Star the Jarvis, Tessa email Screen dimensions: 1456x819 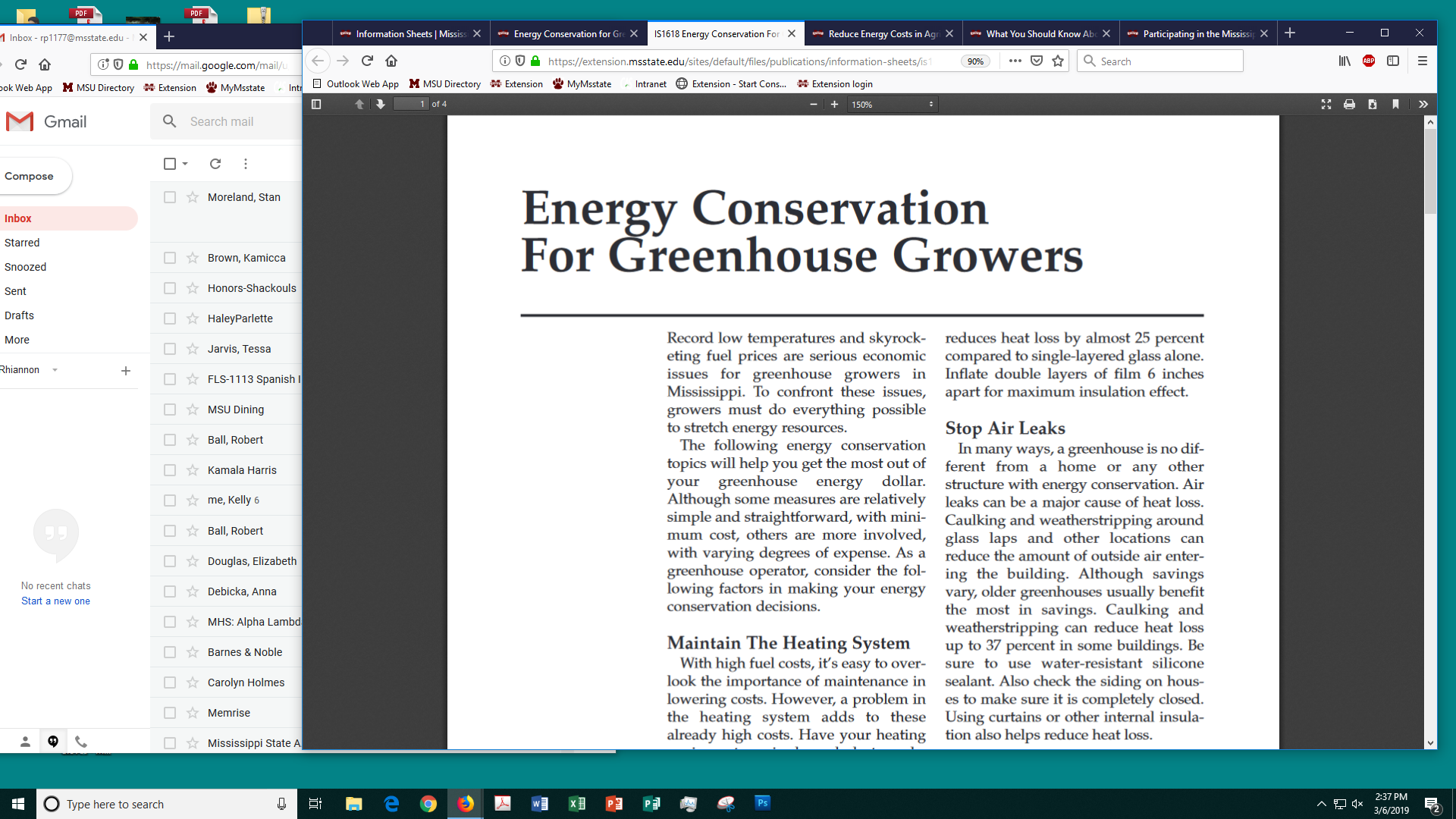(x=193, y=349)
